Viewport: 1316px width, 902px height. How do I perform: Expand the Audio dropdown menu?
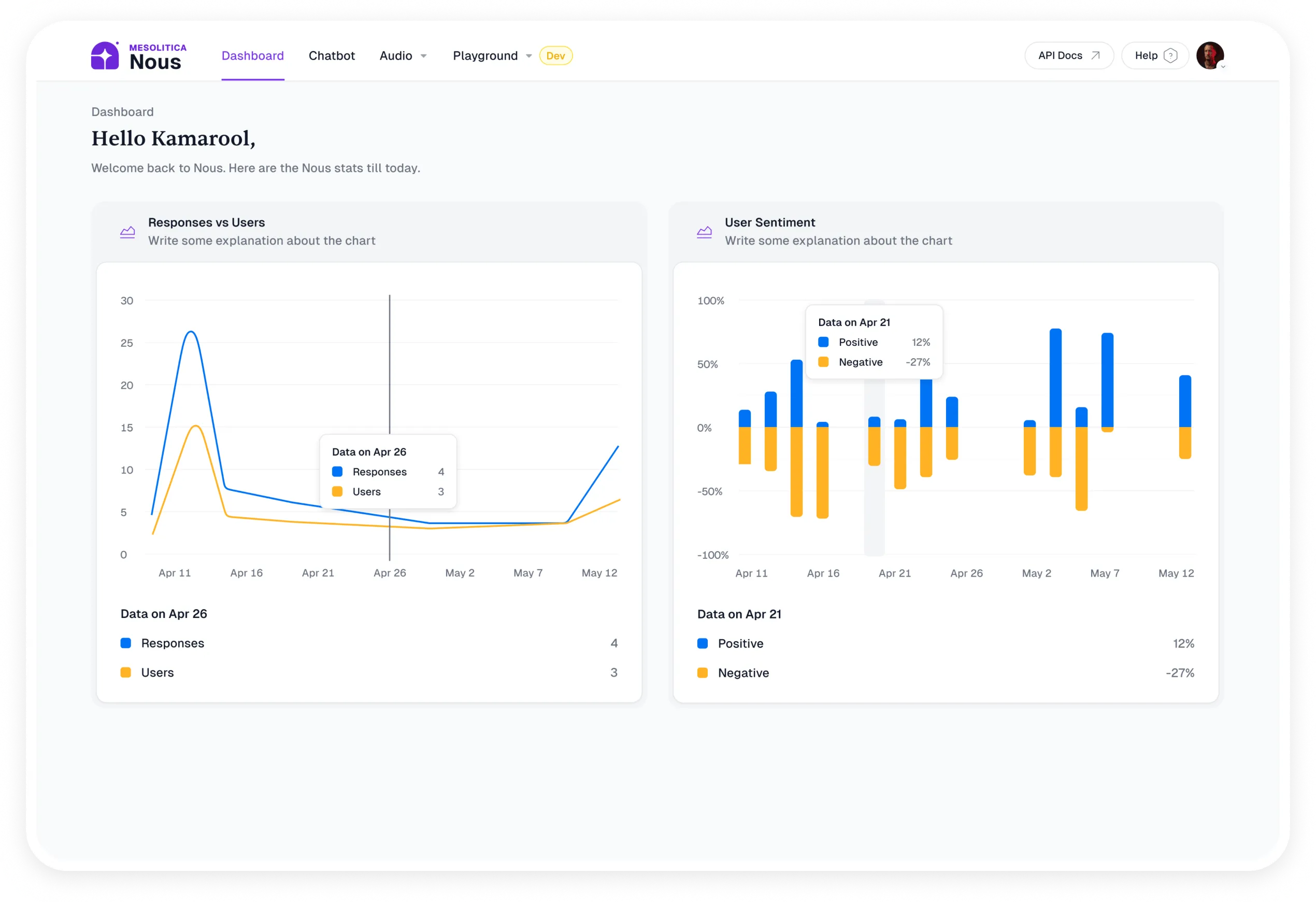[403, 55]
